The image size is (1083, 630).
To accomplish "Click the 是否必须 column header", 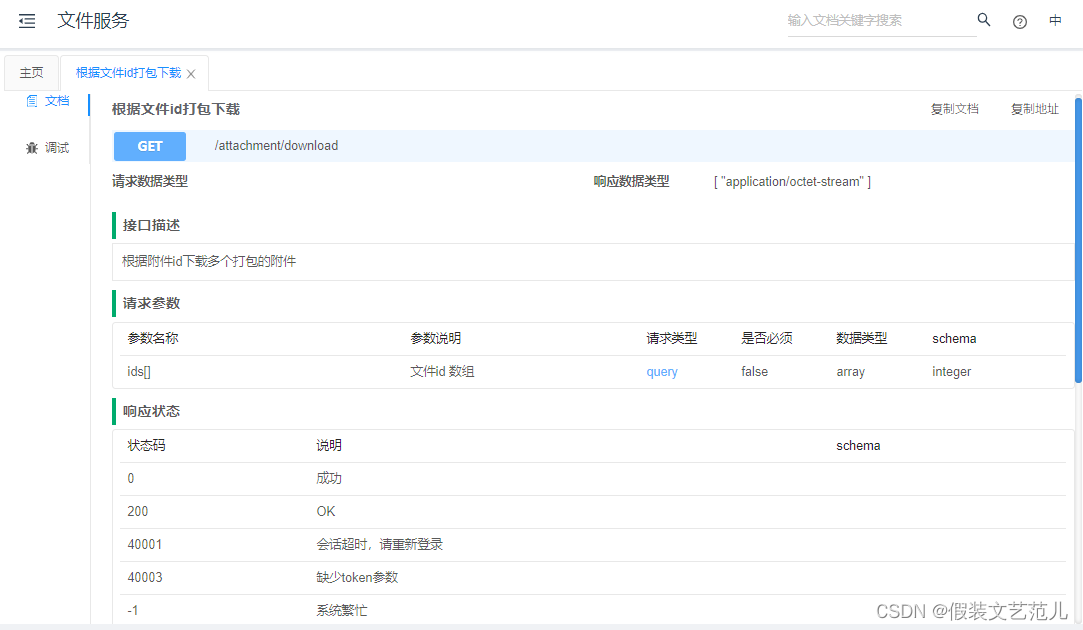I will (767, 338).
